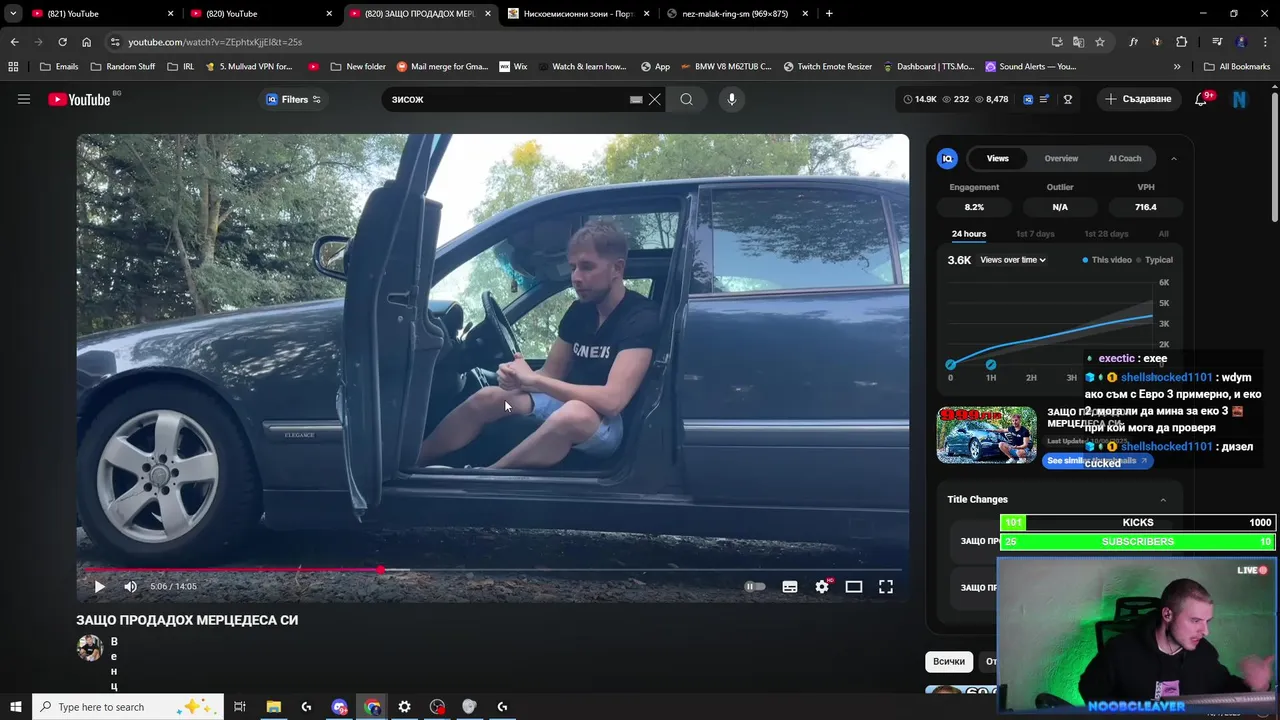Click the vidIQ trophy icon in header
This screenshot has height=720, width=1280.
tap(1068, 99)
